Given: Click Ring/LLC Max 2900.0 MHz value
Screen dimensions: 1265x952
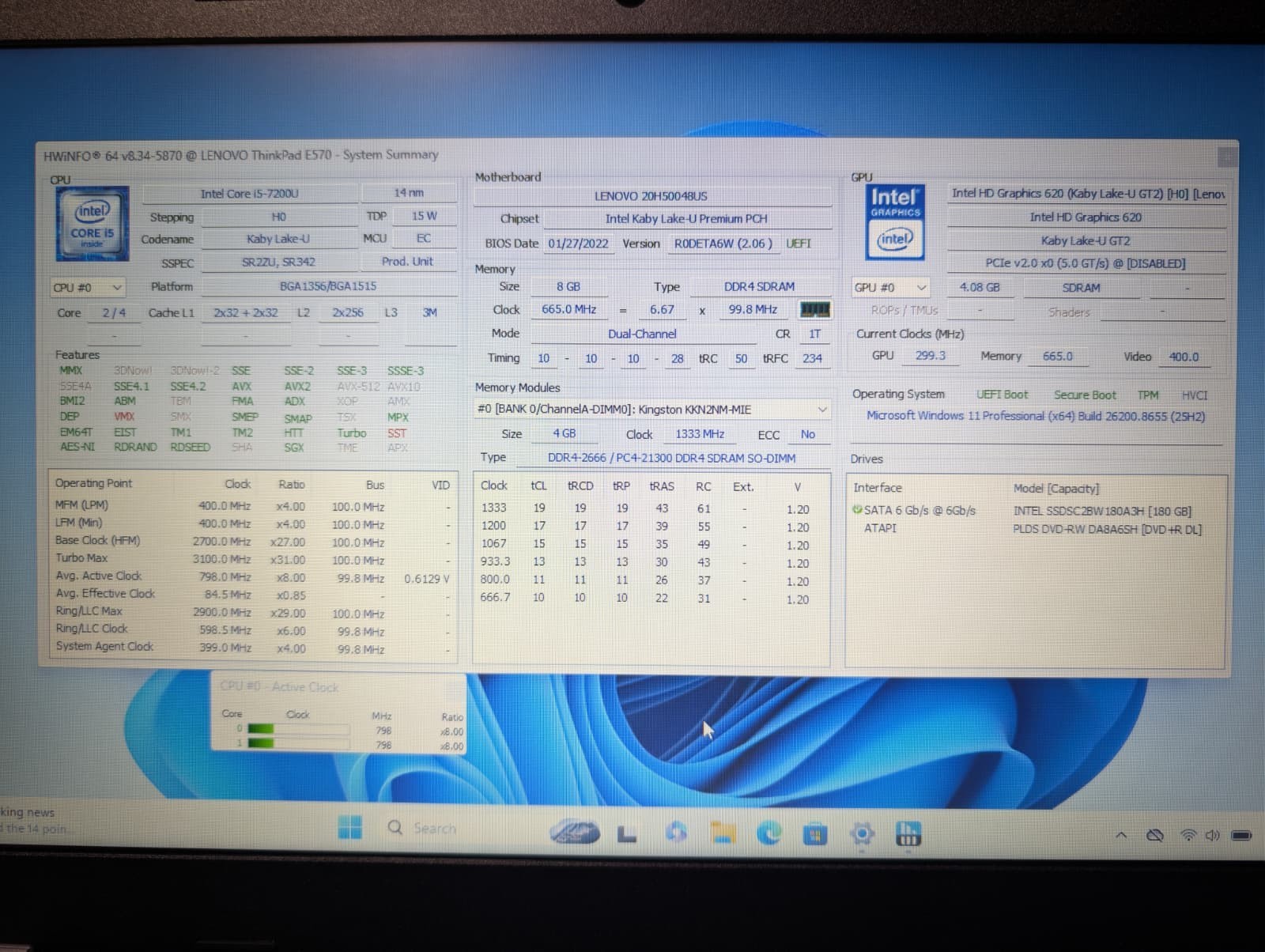Looking at the screenshot, I should (x=221, y=613).
